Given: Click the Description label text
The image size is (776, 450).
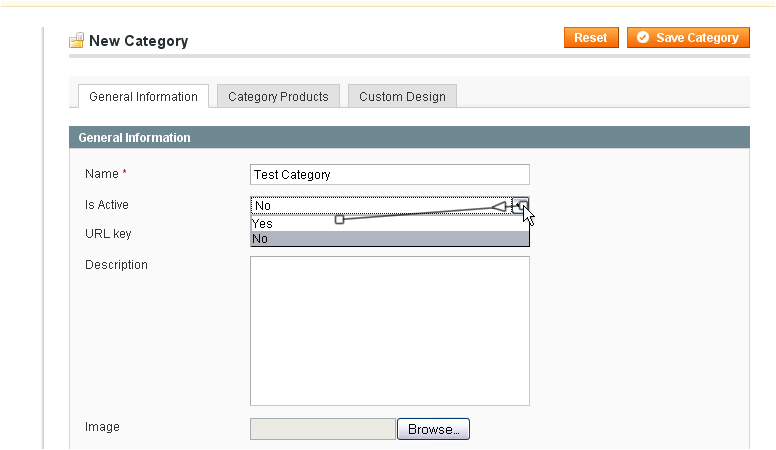Looking at the screenshot, I should point(116,264).
